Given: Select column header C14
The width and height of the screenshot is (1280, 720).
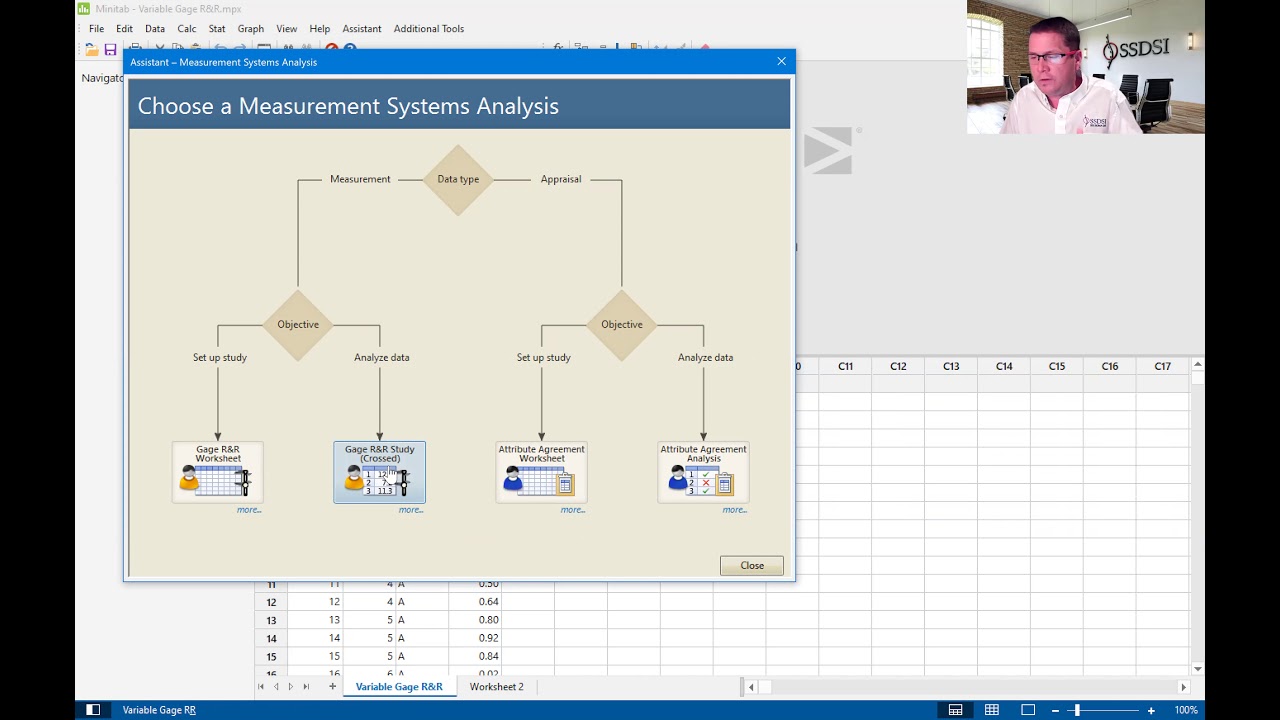Looking at the screenshot, I should pyautogui.click(x=1004, y=367).
